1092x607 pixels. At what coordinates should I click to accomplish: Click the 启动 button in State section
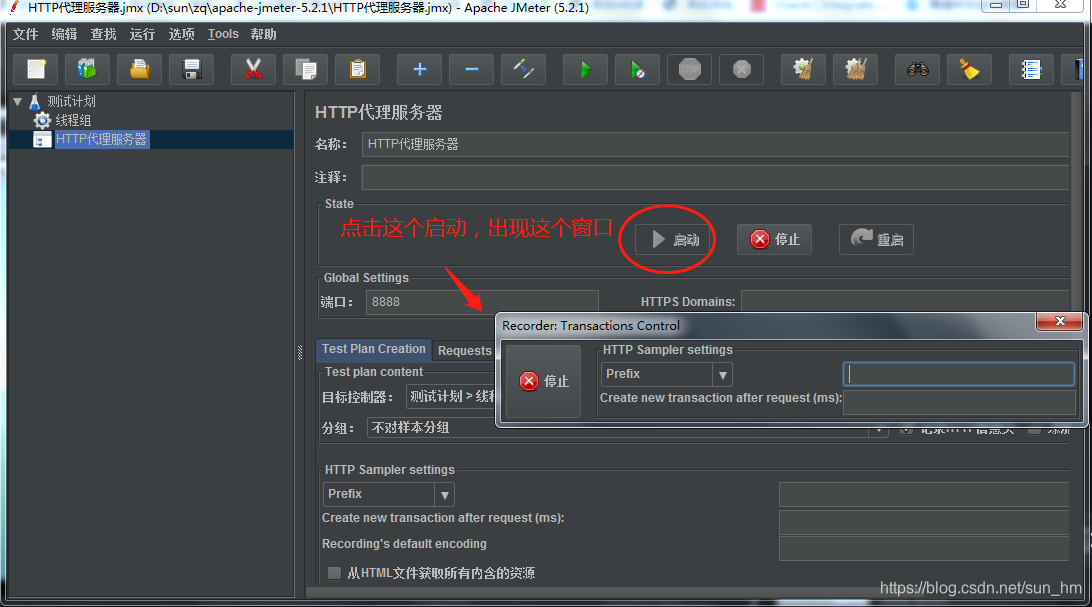pyautogui.click(x=673, y=239)
